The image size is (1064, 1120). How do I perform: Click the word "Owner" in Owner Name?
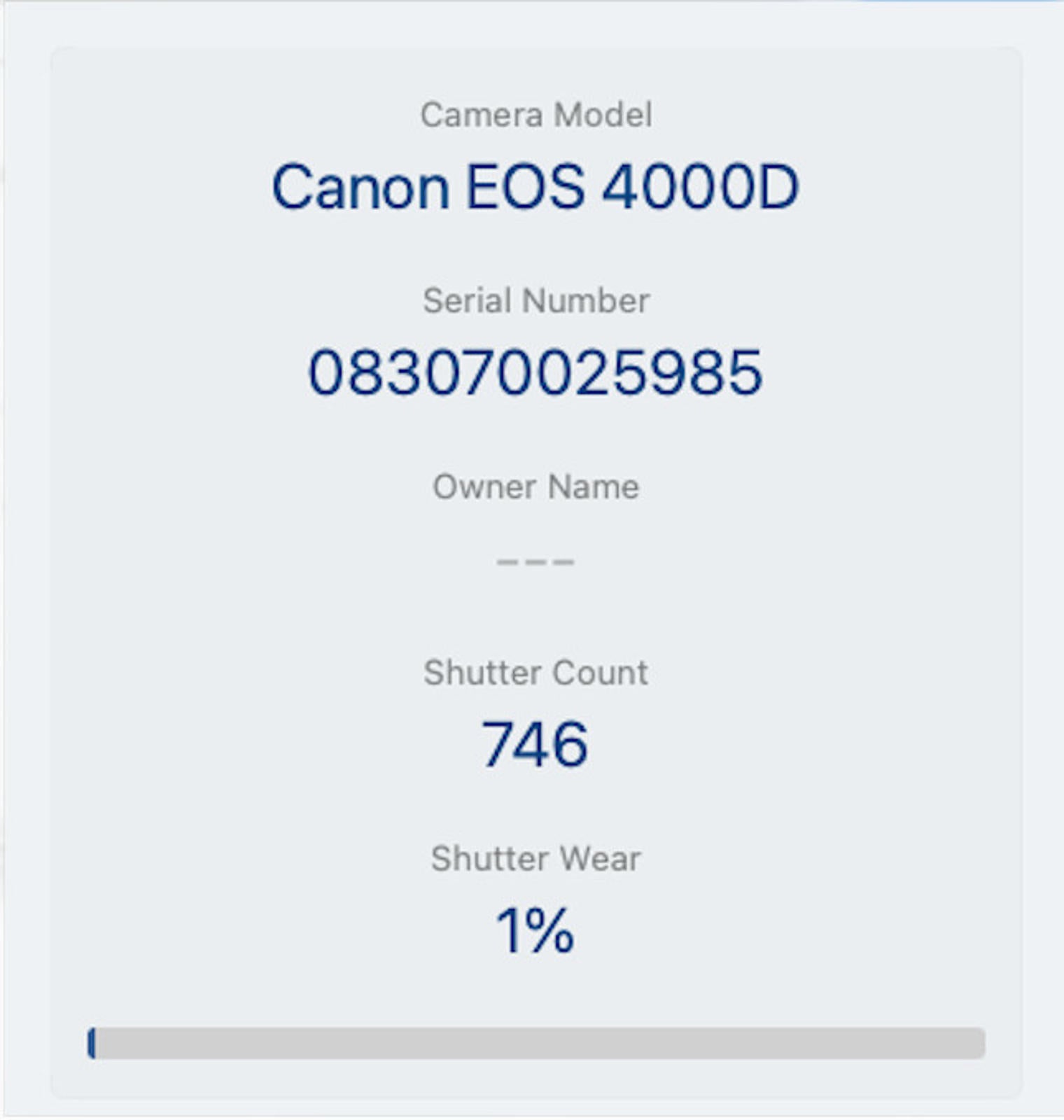[484, 486]
